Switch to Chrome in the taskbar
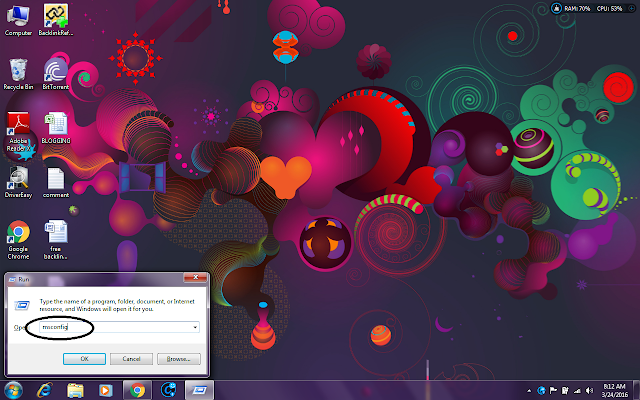The height and width of the screenshot is (400, 640). click(x=138, y=390)
